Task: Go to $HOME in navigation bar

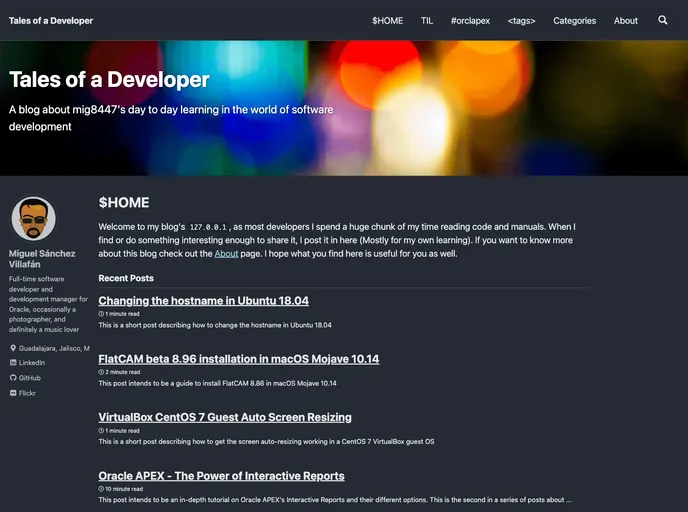Action: pyautogui.click(x=387, y=20)
